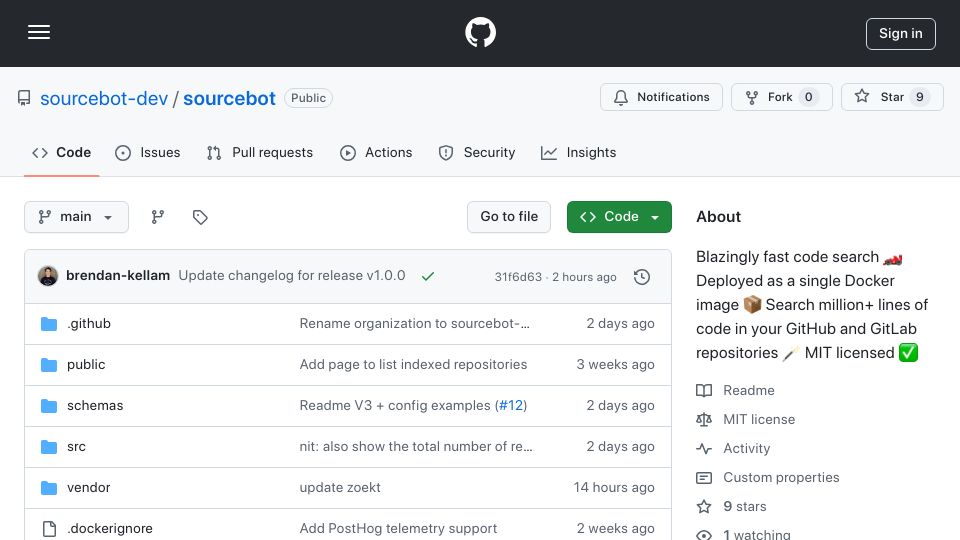Open the sourcebot repository name link
Image resolution: width=960 pixels, height=540 pixels.
click(x=230, y=98)
